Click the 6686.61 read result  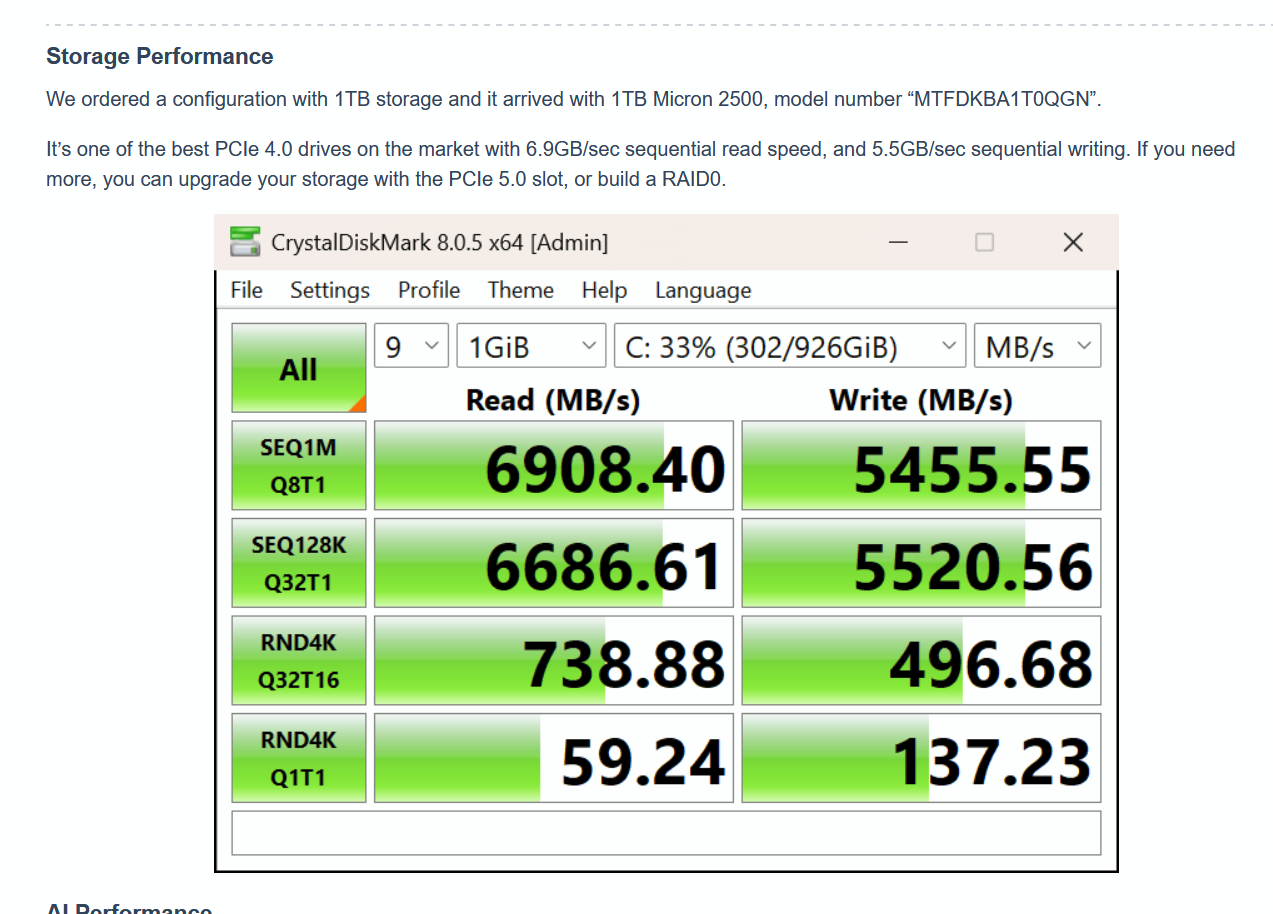(x=554, y=563)
